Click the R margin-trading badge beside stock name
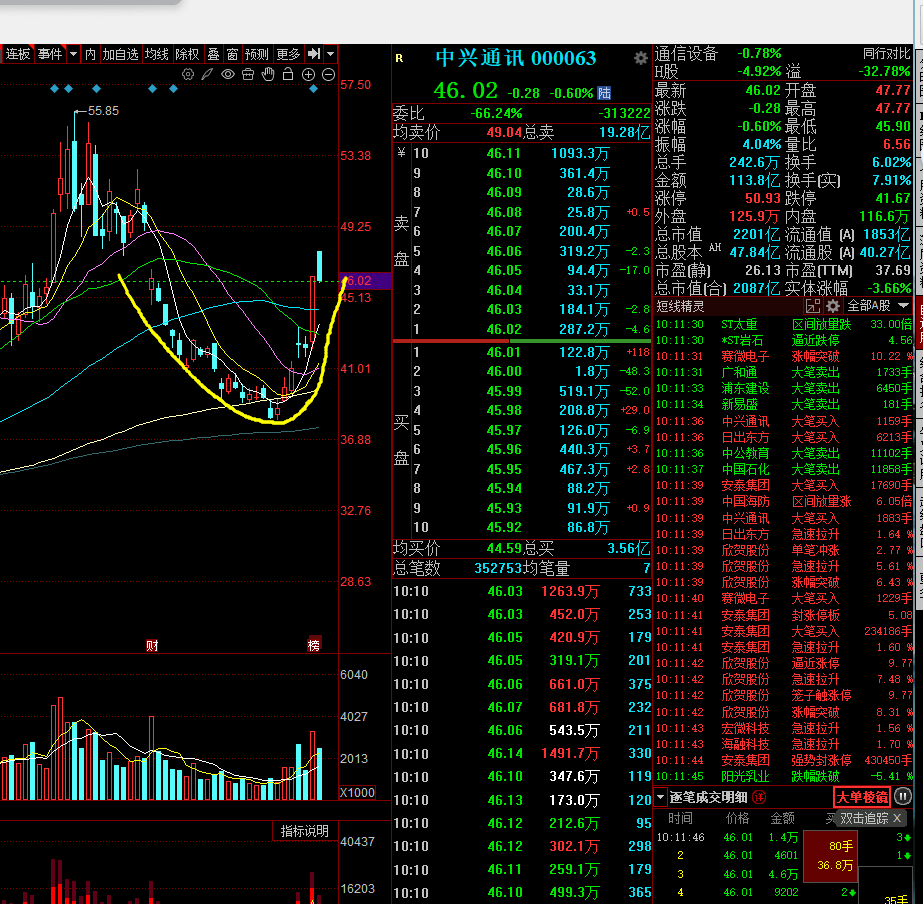The height and width of the screenshot is (904, 923). 399,58
